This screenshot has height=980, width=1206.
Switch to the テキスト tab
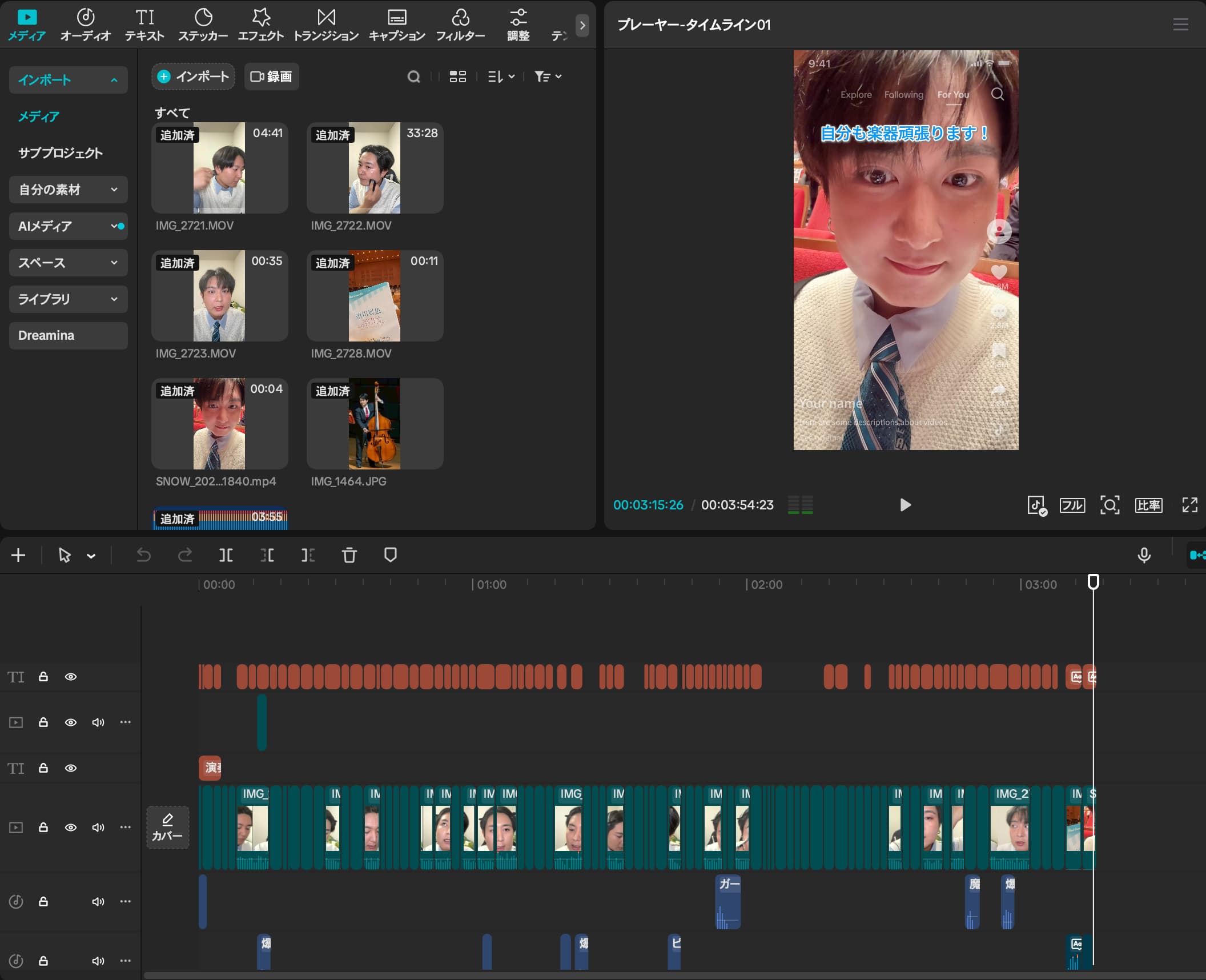point(145,25)
